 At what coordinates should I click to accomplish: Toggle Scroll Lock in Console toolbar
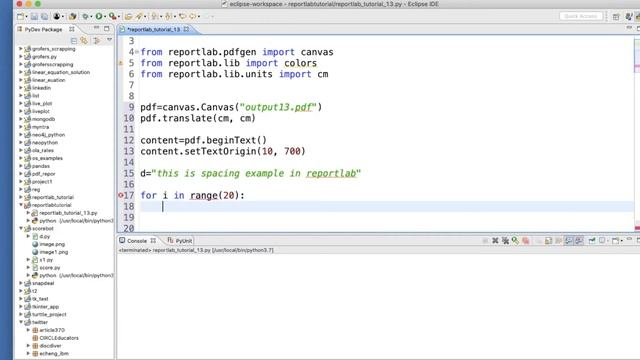(x=549, y=241)
